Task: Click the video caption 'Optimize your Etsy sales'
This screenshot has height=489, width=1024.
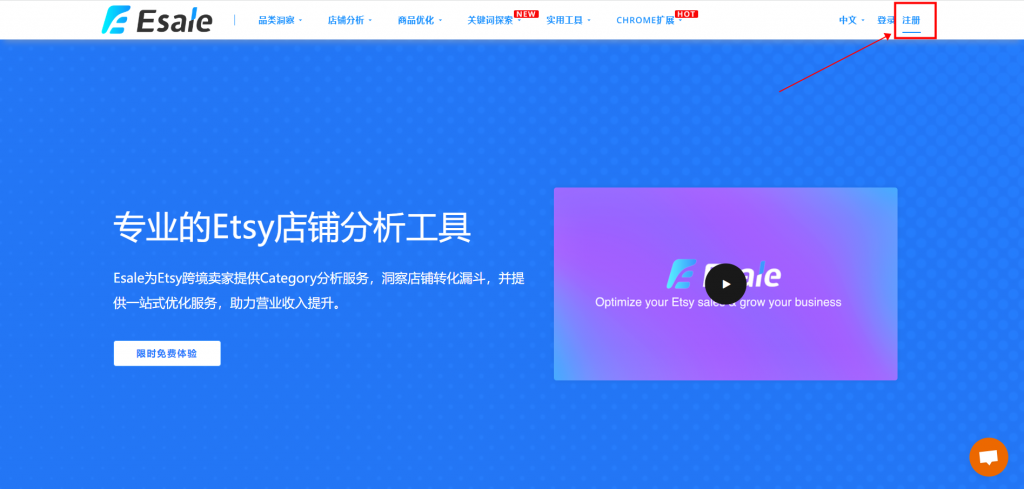Action: (718, 302)
